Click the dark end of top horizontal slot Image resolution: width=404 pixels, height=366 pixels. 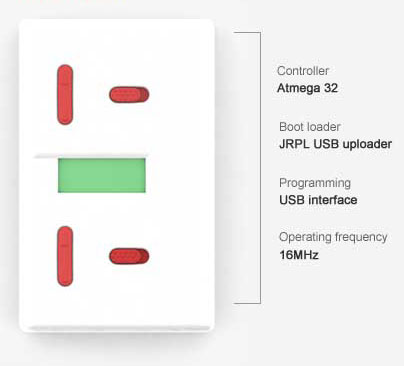pyautogui.click(x=144, y=95)
